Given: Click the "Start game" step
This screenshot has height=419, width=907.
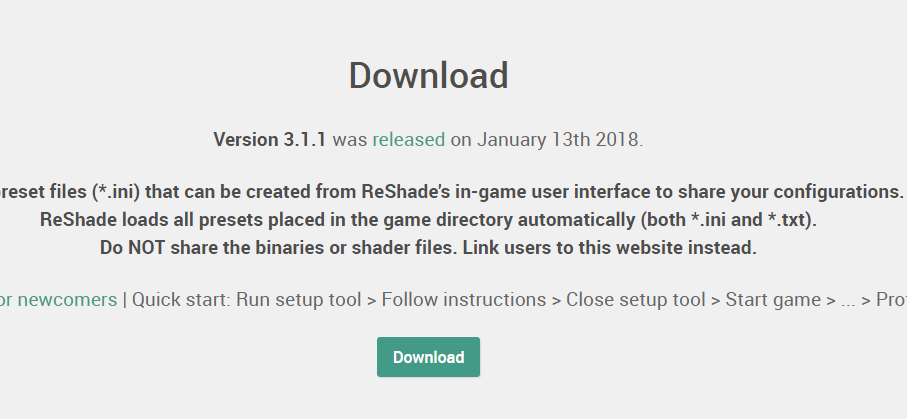Looking at the screenshot, I should pos(771,299).
